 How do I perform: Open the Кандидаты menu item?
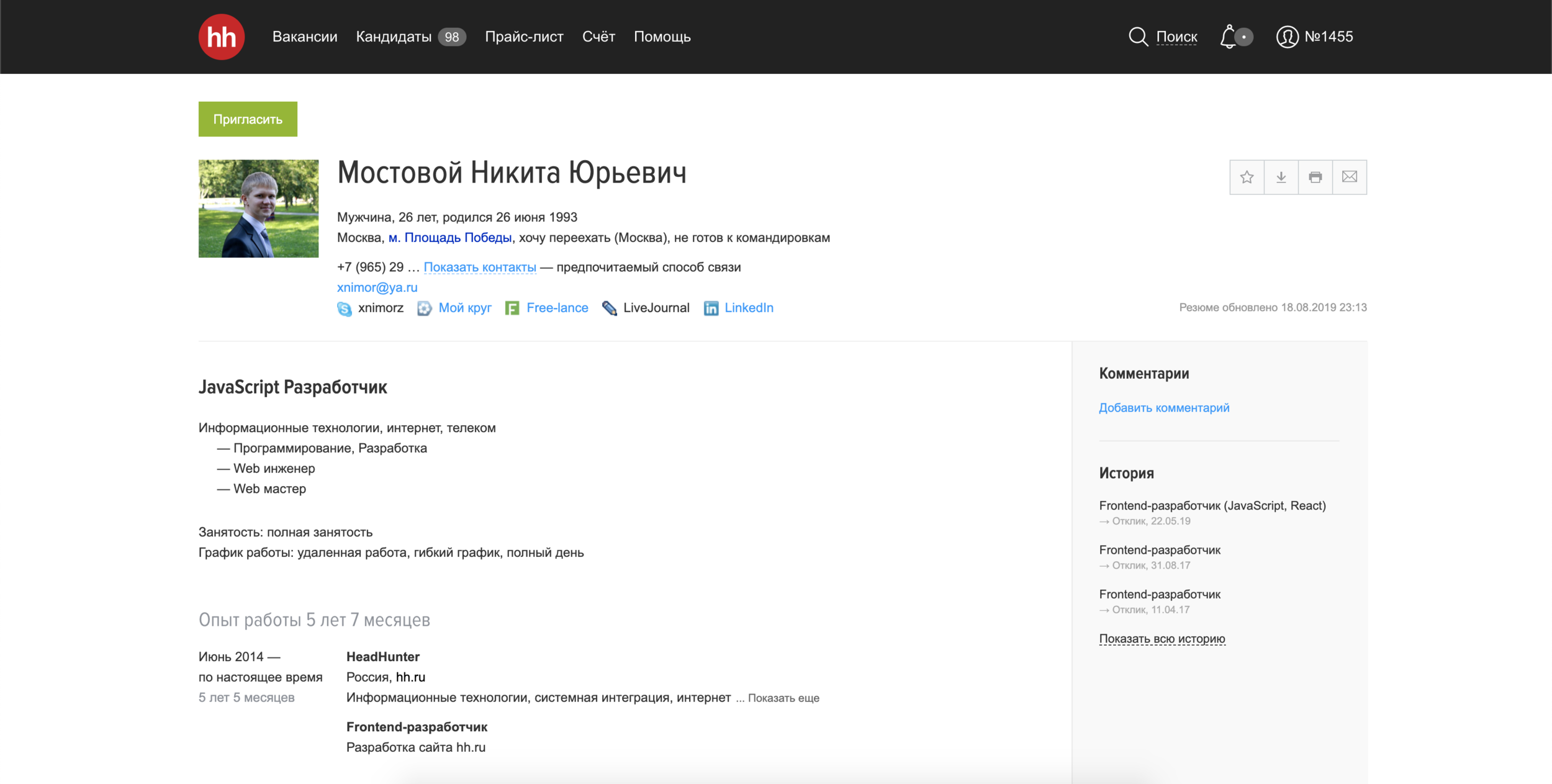pos(394,37)
